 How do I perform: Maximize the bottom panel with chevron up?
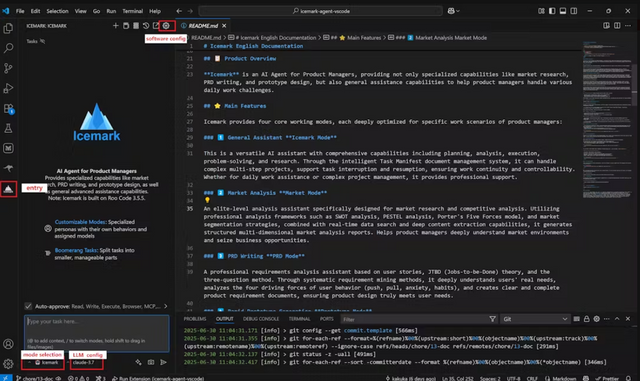[x=617, y=319]
